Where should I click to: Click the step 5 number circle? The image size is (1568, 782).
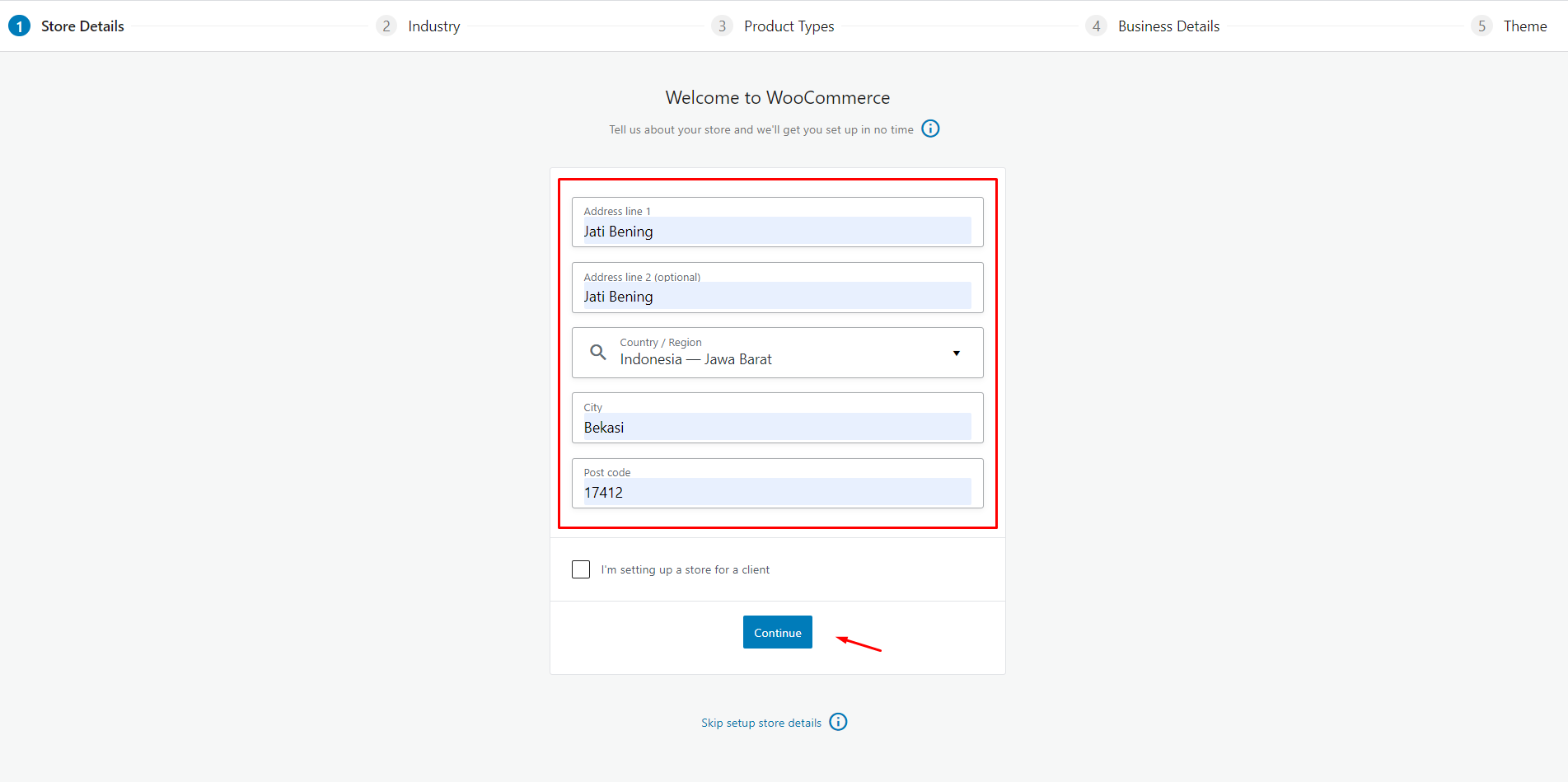point(1481,26)
